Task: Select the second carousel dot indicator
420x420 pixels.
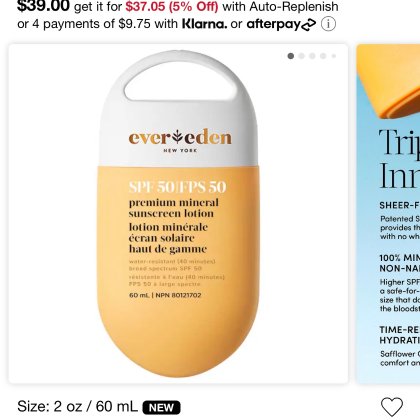Action: tap(302, 56)
